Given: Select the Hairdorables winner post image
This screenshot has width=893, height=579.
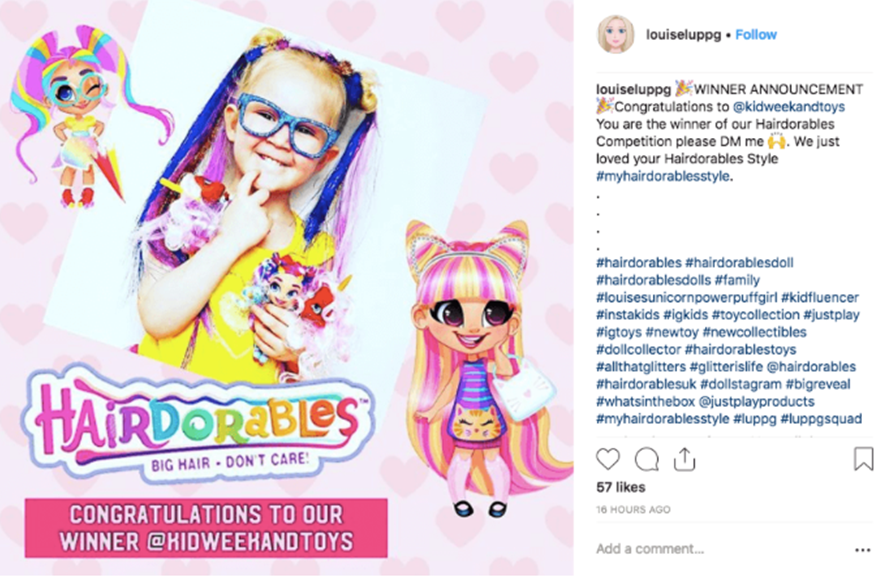Looking at the screenshot, I should click(x=286, y=288).
